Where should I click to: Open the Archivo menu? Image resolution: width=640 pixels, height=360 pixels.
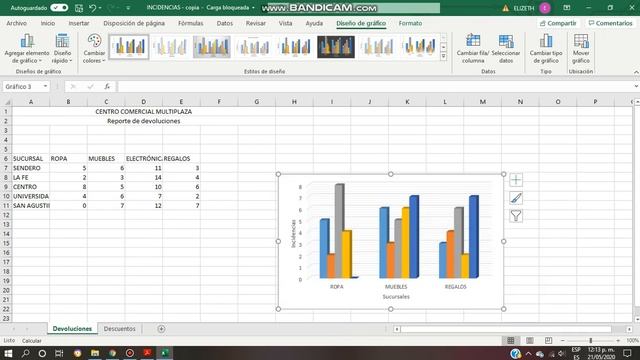click(16, 23)
